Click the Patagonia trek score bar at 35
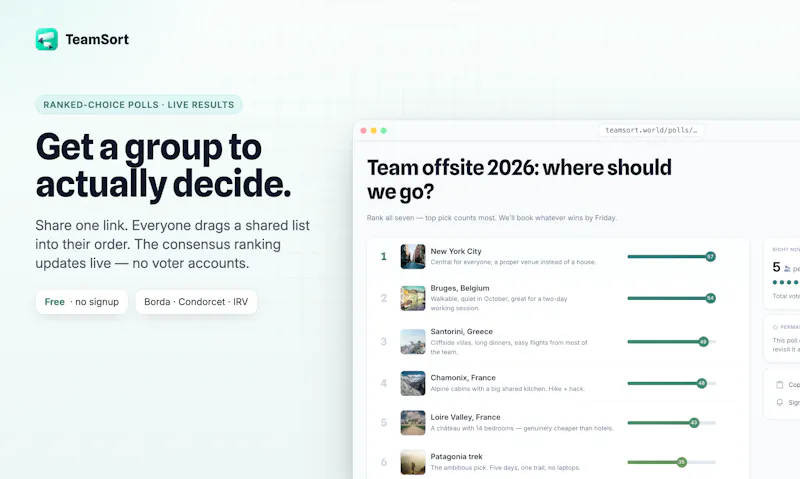Image resolution: width=800 pixels, height=479 pixels. pyautogui.click(x=671, y=462)
